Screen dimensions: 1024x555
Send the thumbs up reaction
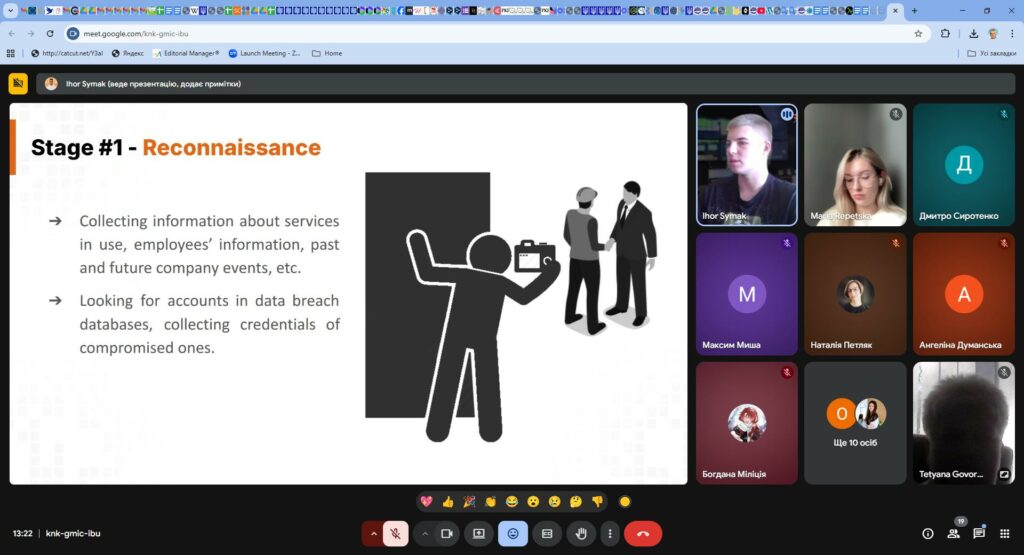tap(448, 501)
